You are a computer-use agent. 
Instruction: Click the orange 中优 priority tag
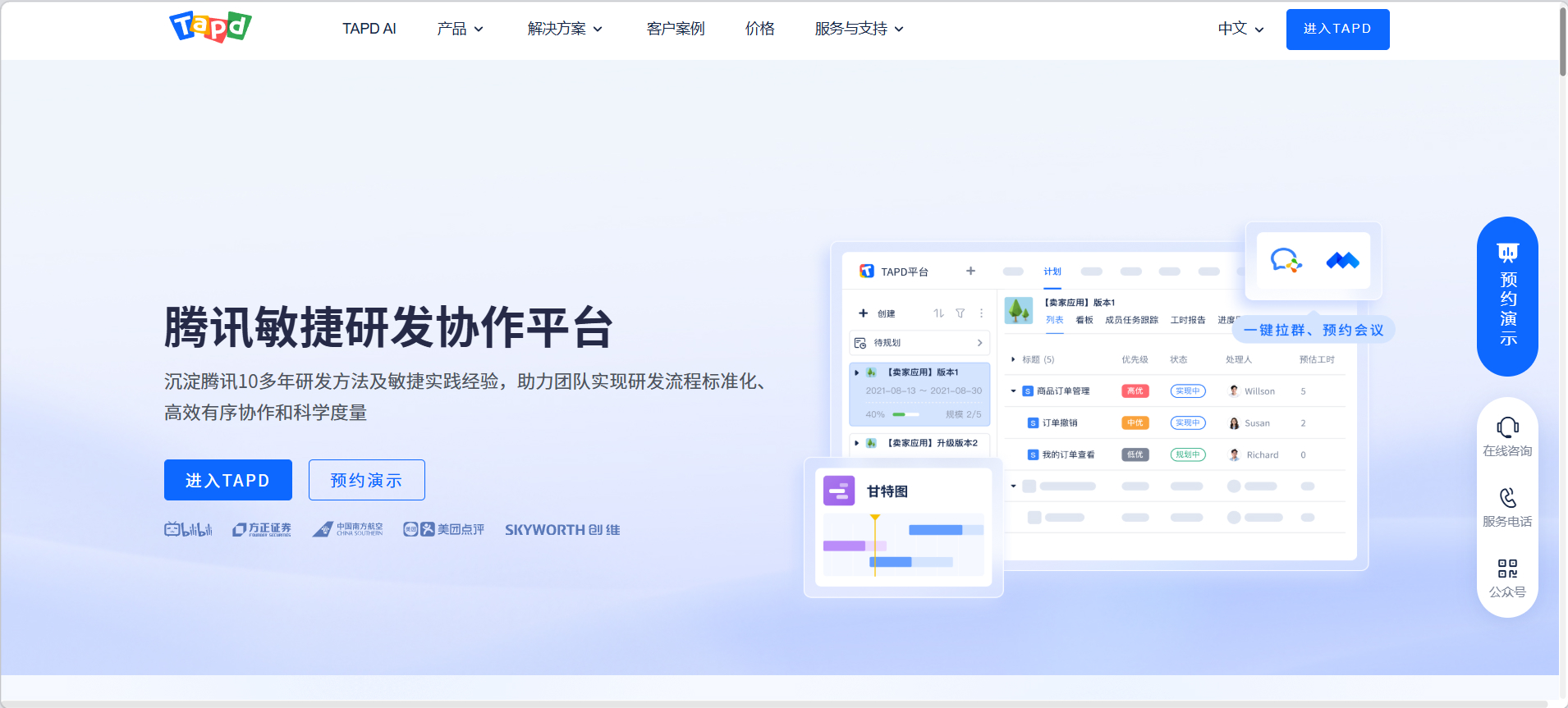coord(1135,423)
